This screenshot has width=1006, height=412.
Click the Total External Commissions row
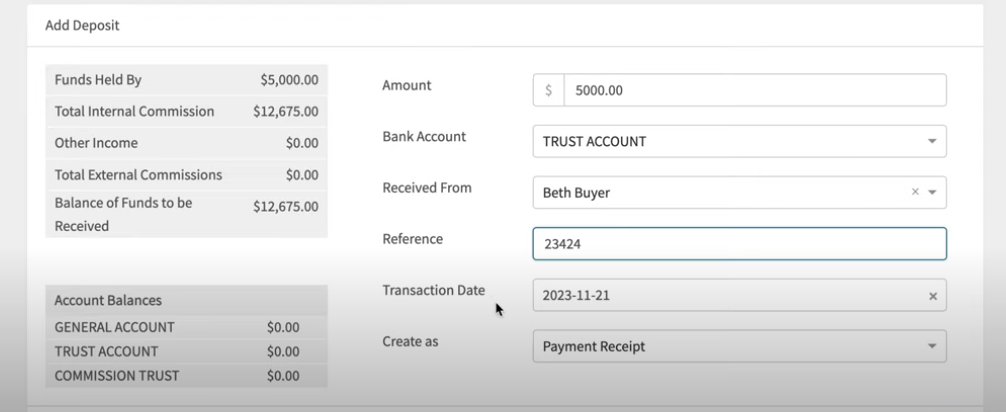(187, 175)
